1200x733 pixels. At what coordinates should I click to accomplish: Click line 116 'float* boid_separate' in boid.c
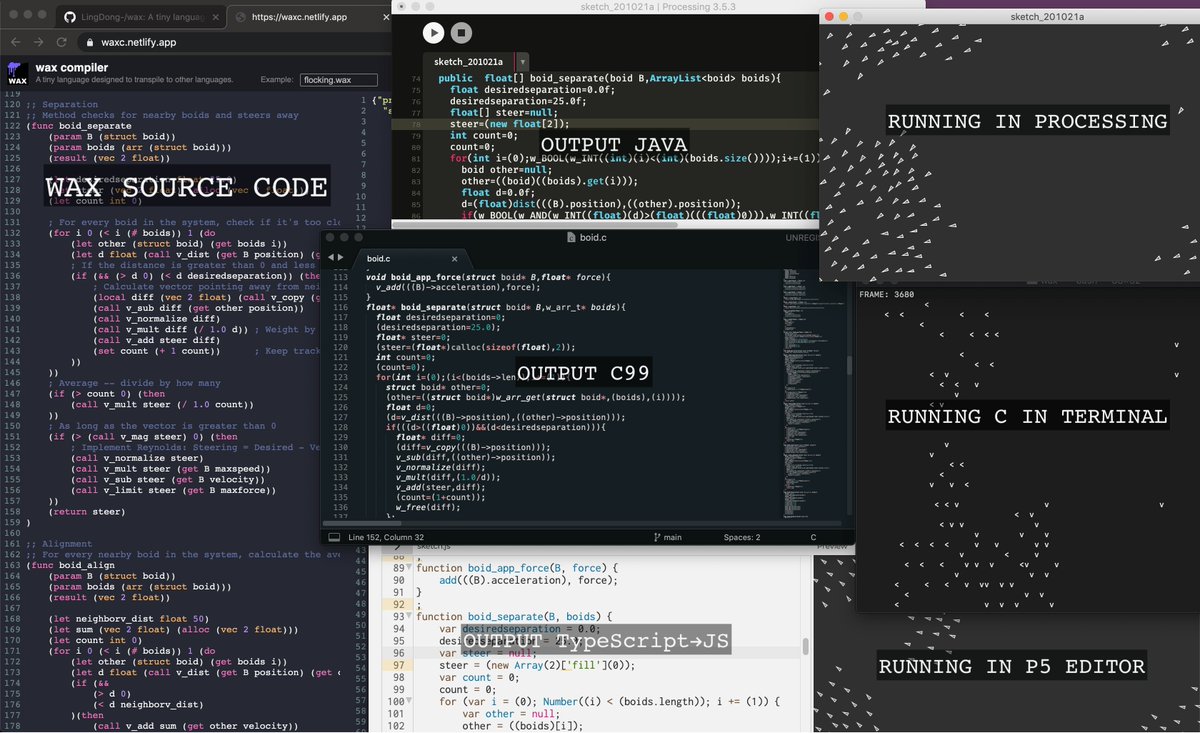[x=496, y=307]
